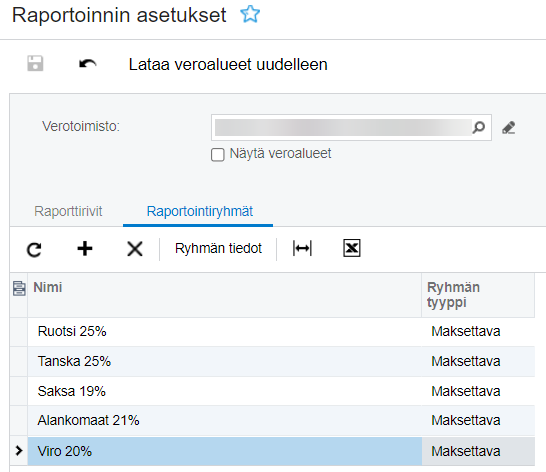The width and height of the screenshot is (546, 472).
Task: Click the save disk icon
Action: (x=35, y=63)
